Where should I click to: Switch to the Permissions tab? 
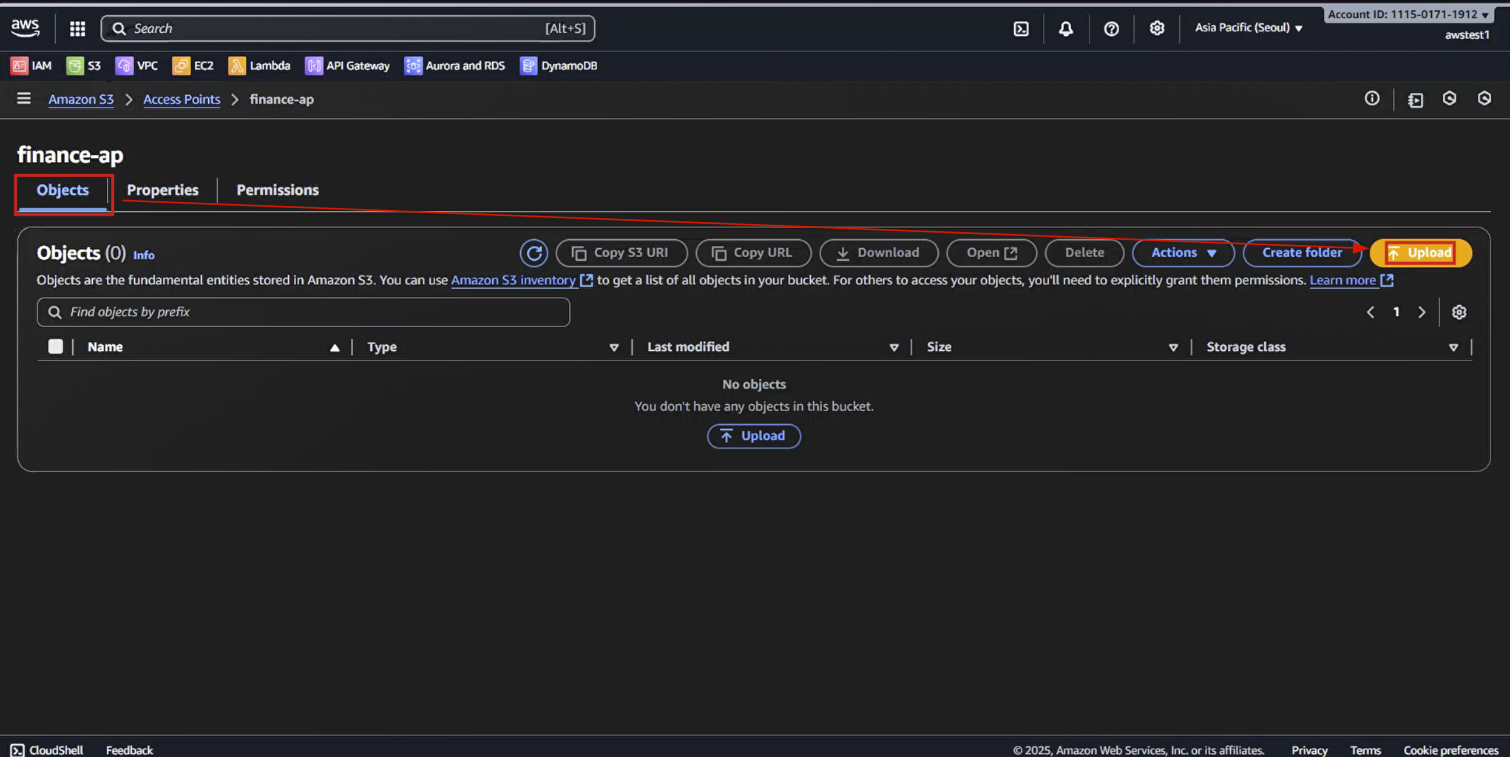278,190
